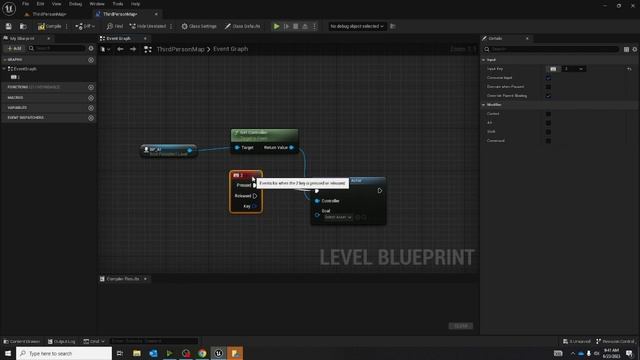Close the ThirdPersonMap blueprint tab
This screenshot has height=360, width=640.
[x=156, y=14]
